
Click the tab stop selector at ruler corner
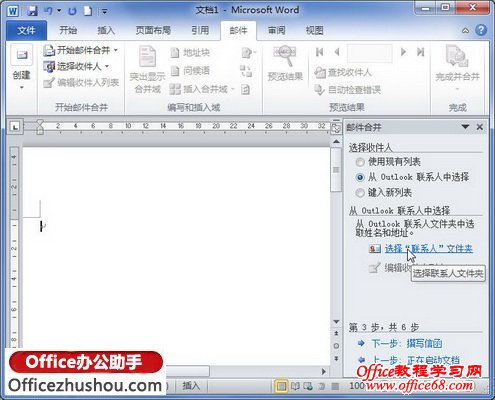[15, 127]
